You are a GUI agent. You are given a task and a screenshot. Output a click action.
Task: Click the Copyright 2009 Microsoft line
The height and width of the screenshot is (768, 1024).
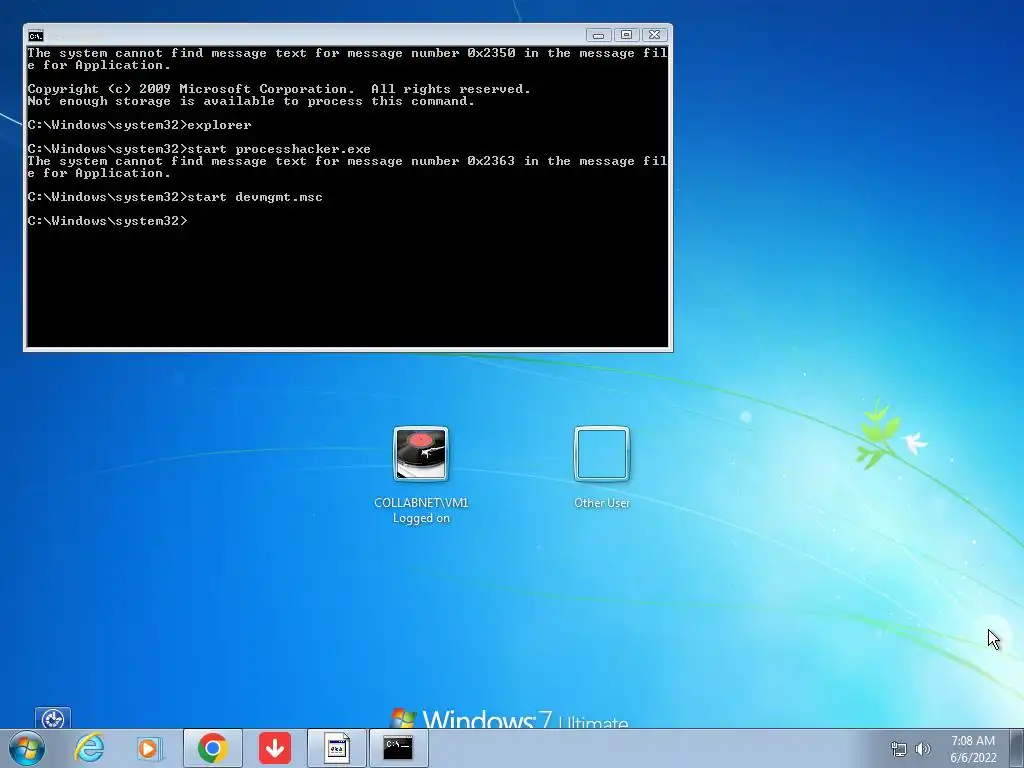279,89
